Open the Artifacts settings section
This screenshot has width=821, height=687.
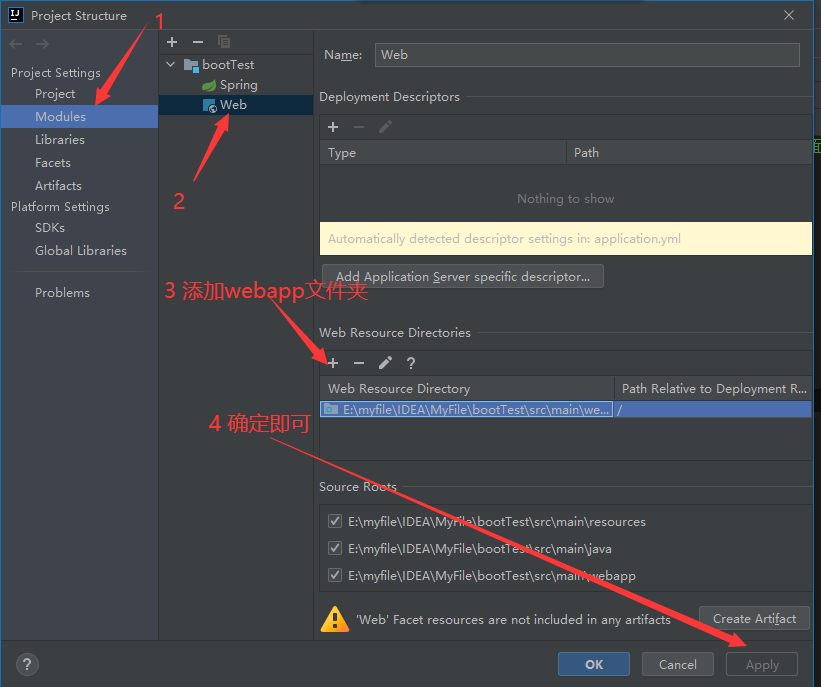coord(58,186)
